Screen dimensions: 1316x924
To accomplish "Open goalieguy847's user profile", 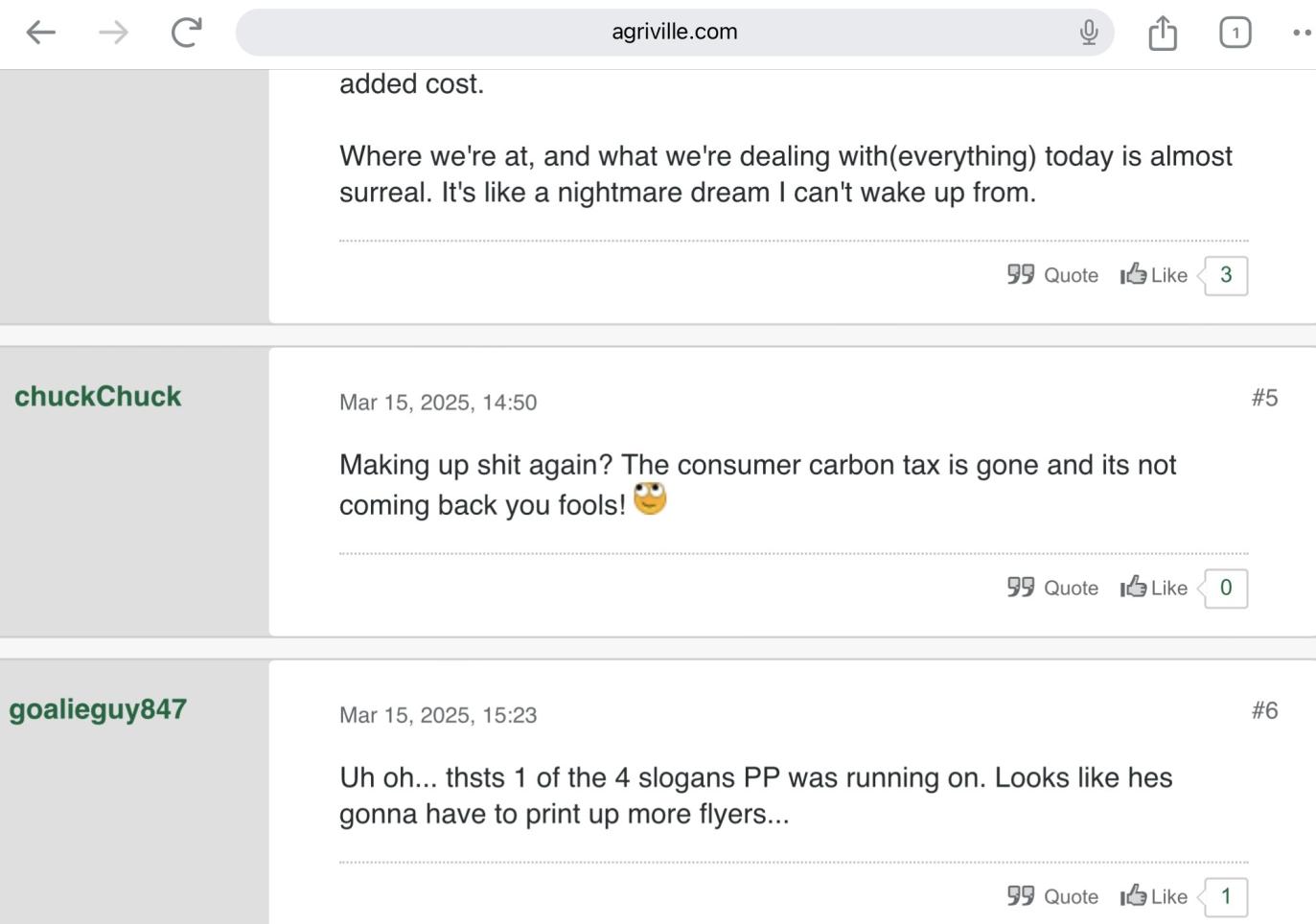I will pos(98,709).
